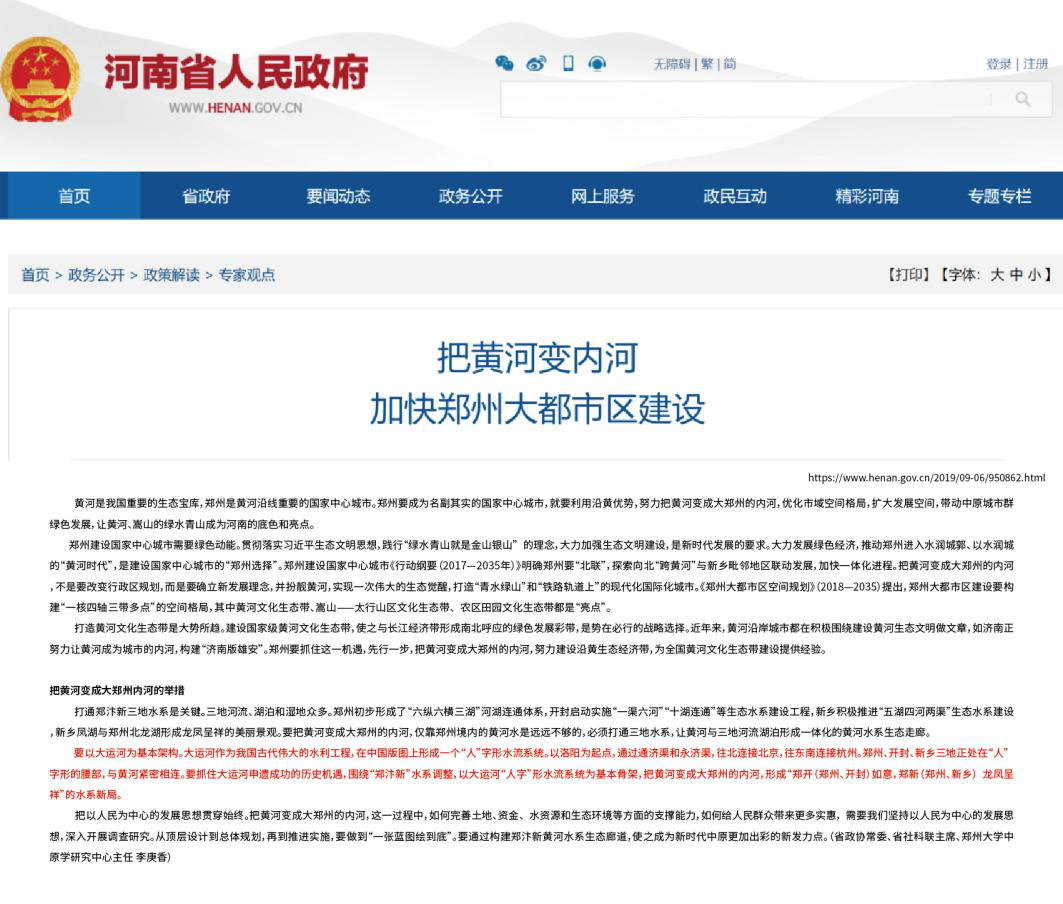Image resolution: width=1063 pixels, height=904 pixels.
Task: Click the WeChat icon in header
Action: coord(504,64)
